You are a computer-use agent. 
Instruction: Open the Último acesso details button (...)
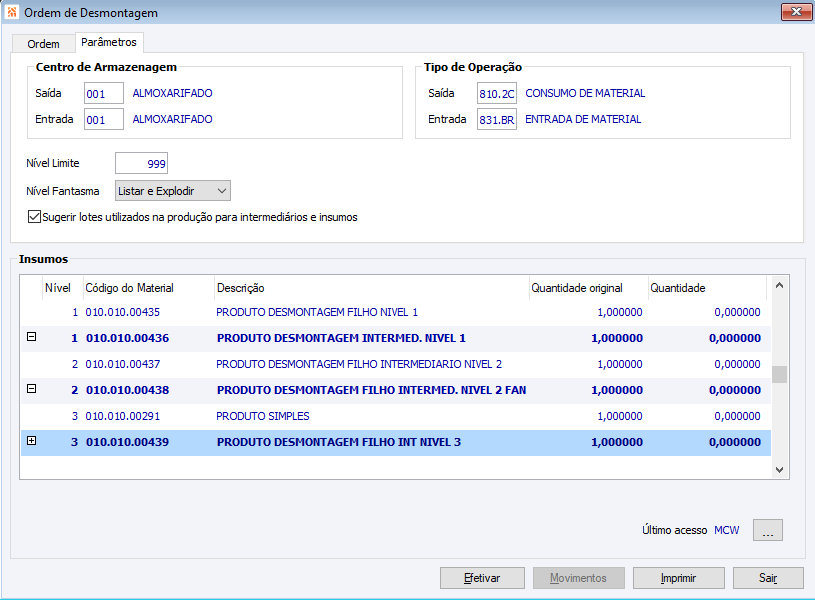tap(768, 530)
